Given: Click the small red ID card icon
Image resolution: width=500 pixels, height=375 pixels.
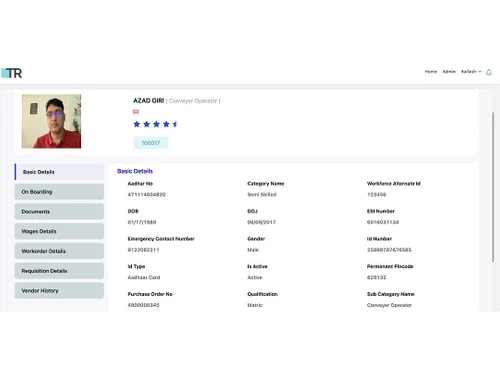Looking at the screenshot, I should [136, 112].
